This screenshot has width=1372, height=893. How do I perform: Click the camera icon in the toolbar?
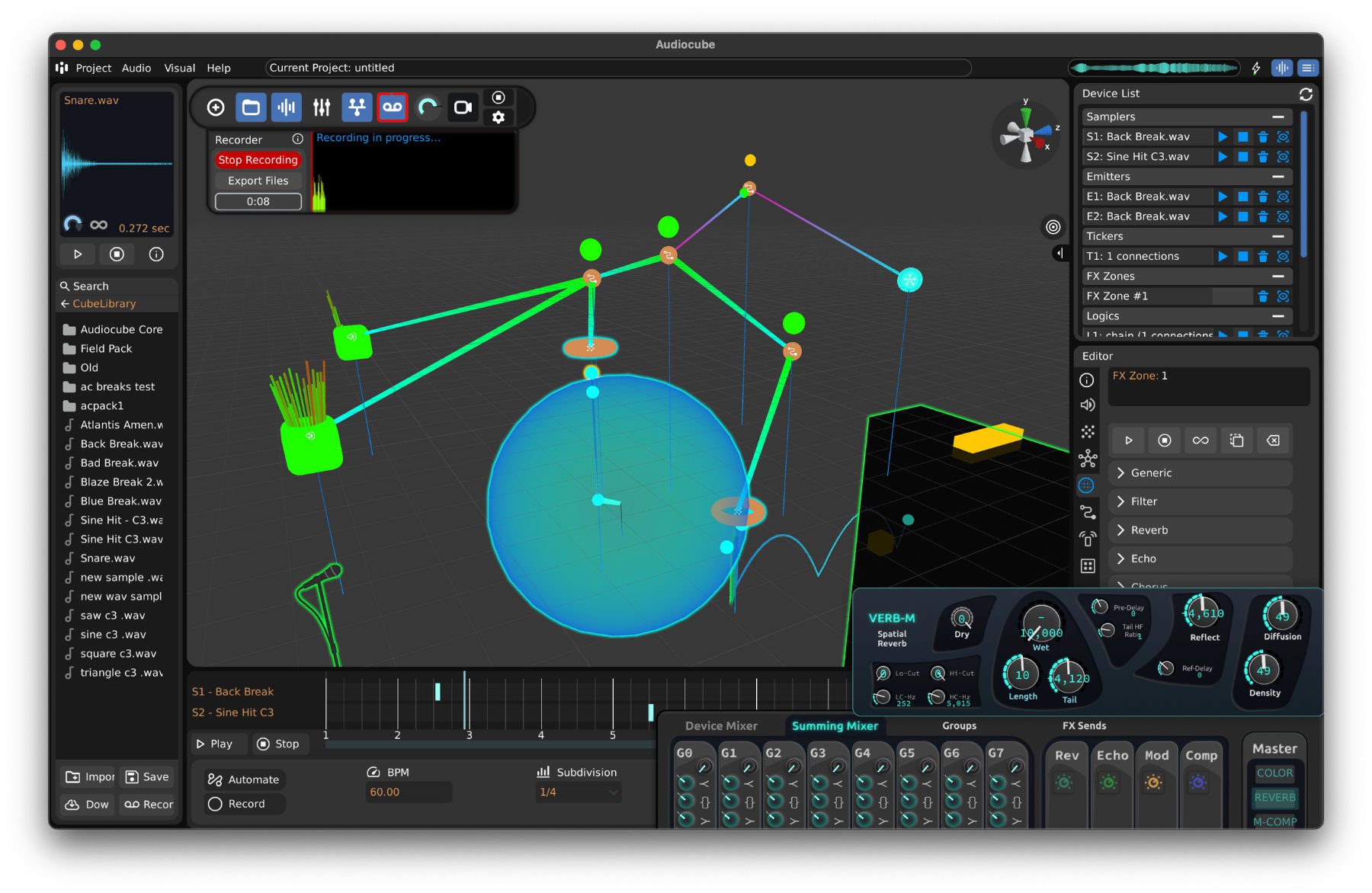pyautogui.click(x=463, y=107)
